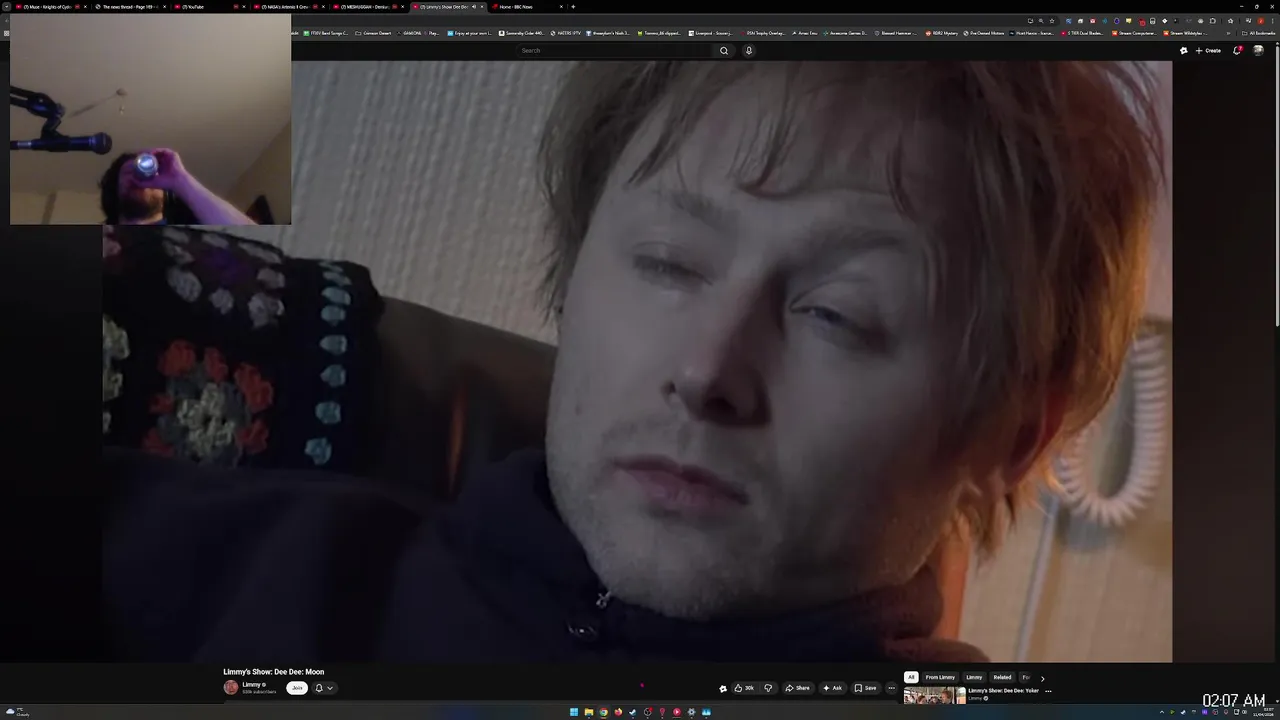
Task: Click the YouTube search magnifier button
Action: pos(724,50)
